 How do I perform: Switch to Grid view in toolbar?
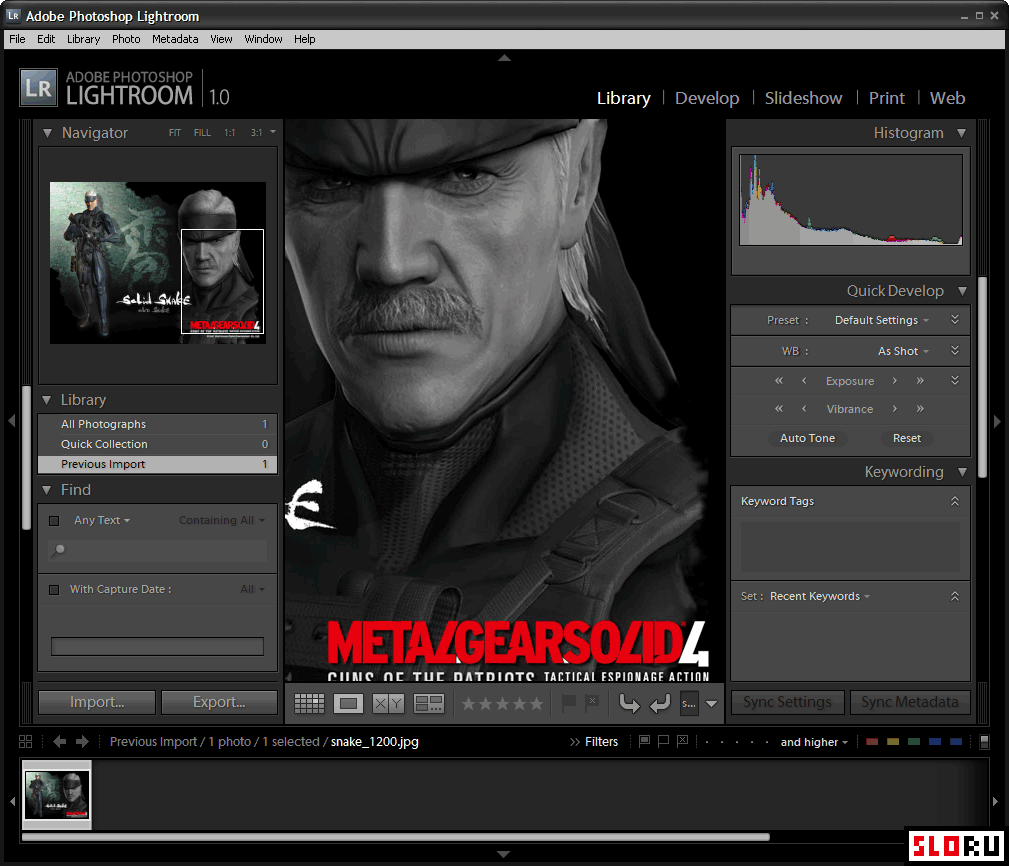pos(309,703)
